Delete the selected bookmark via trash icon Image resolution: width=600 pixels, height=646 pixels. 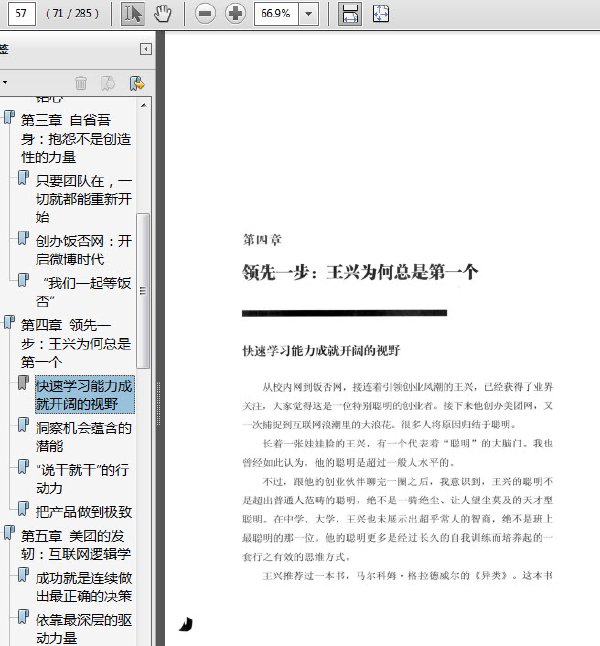pos(81,83)
